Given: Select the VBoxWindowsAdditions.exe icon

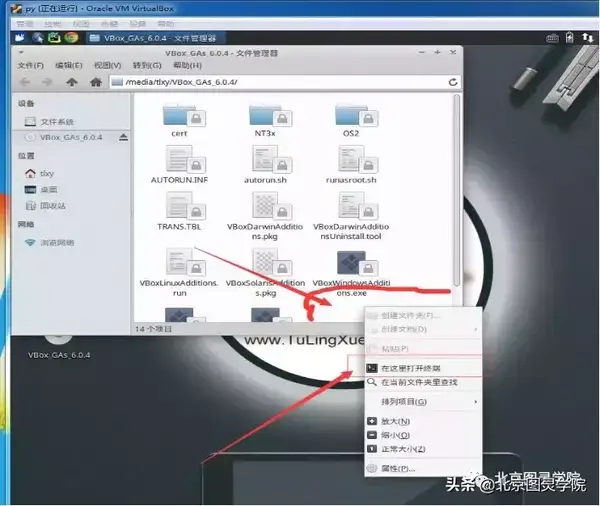Looking at the screenshot, I should coord(358,263).
